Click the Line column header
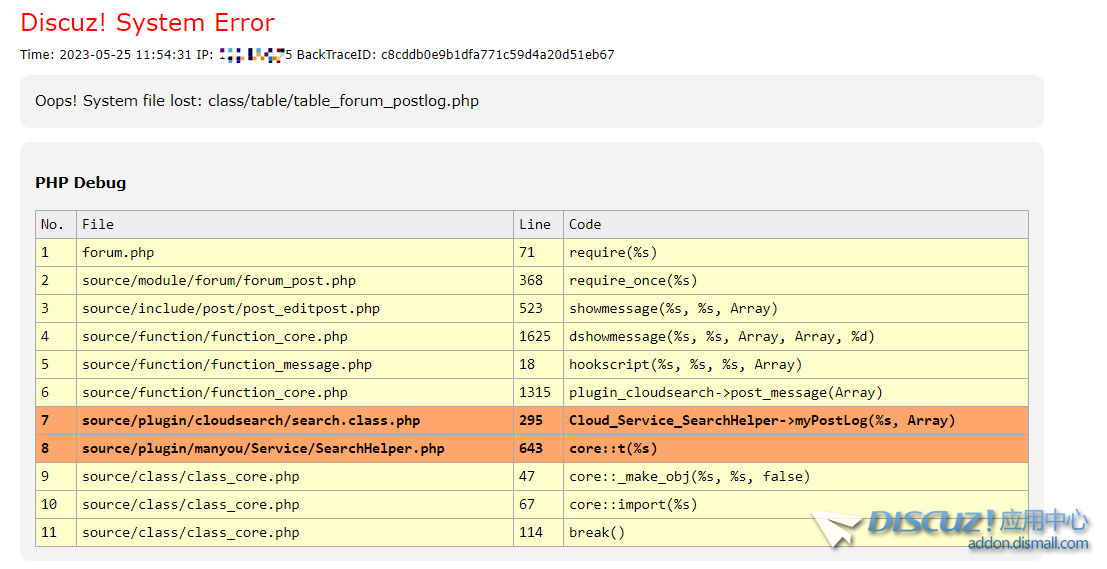 (535, 224)
